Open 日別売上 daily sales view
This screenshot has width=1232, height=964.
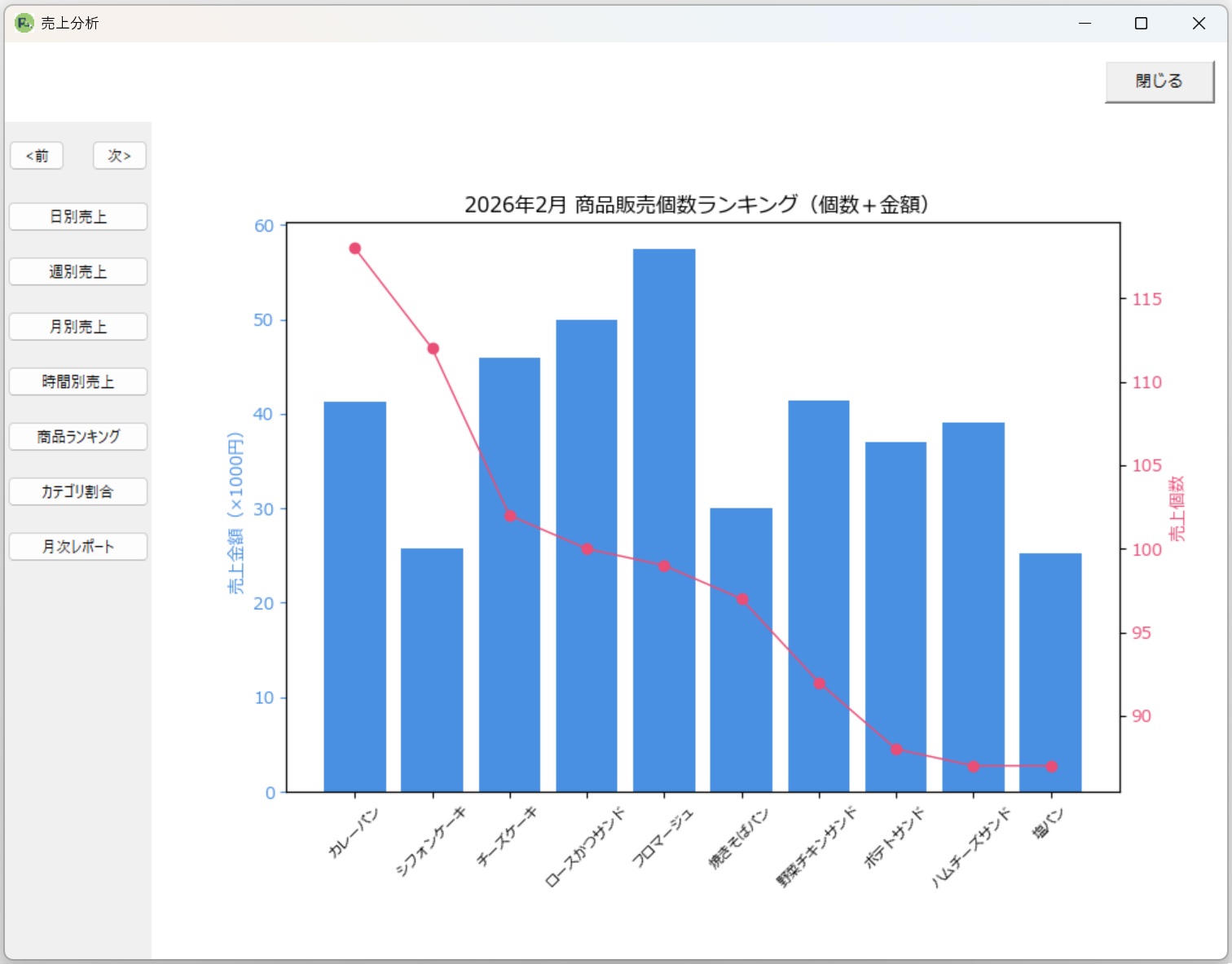tap(77, 216)
